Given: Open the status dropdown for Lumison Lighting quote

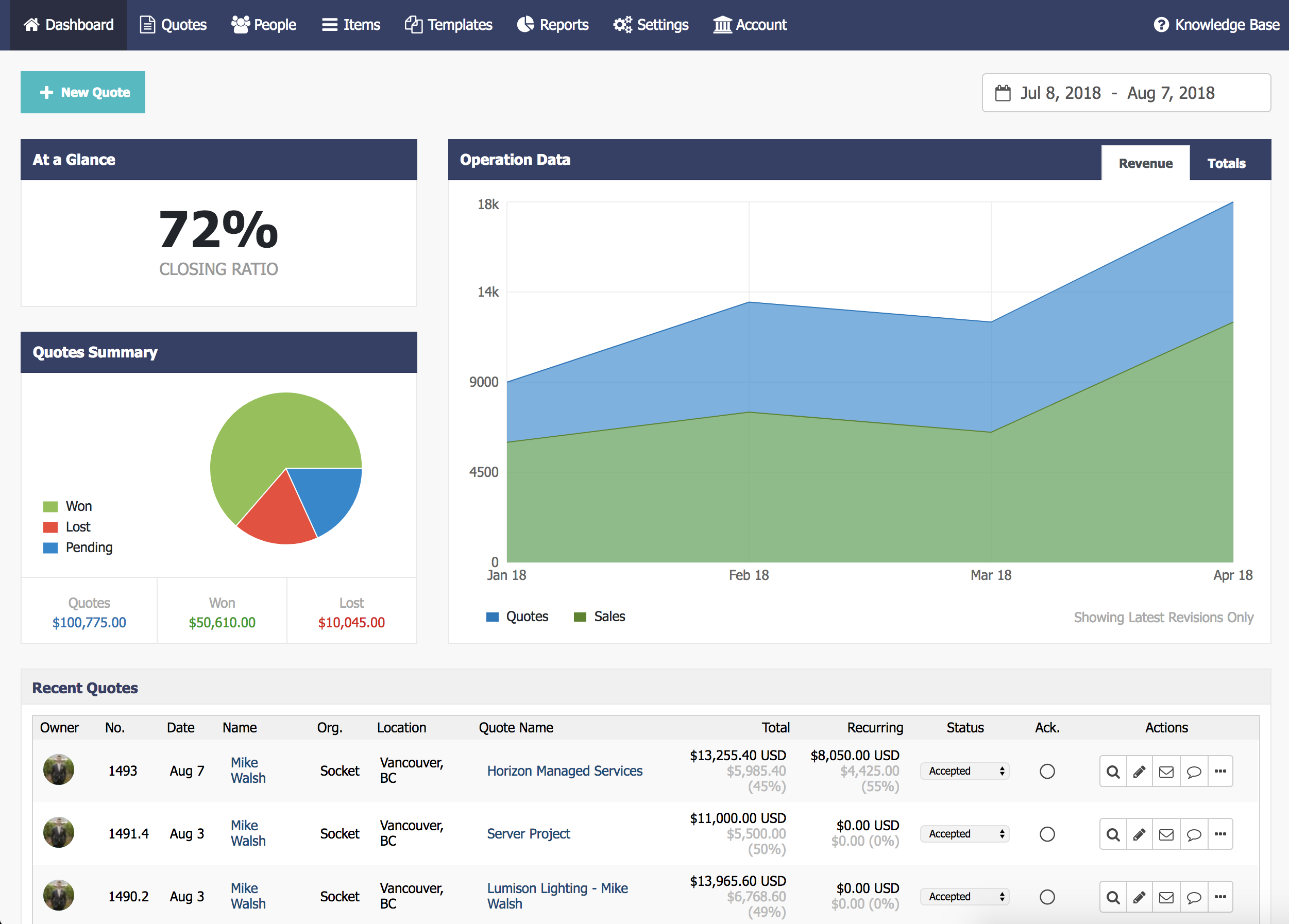Looking at the screenshot, I should coord(964,896).
